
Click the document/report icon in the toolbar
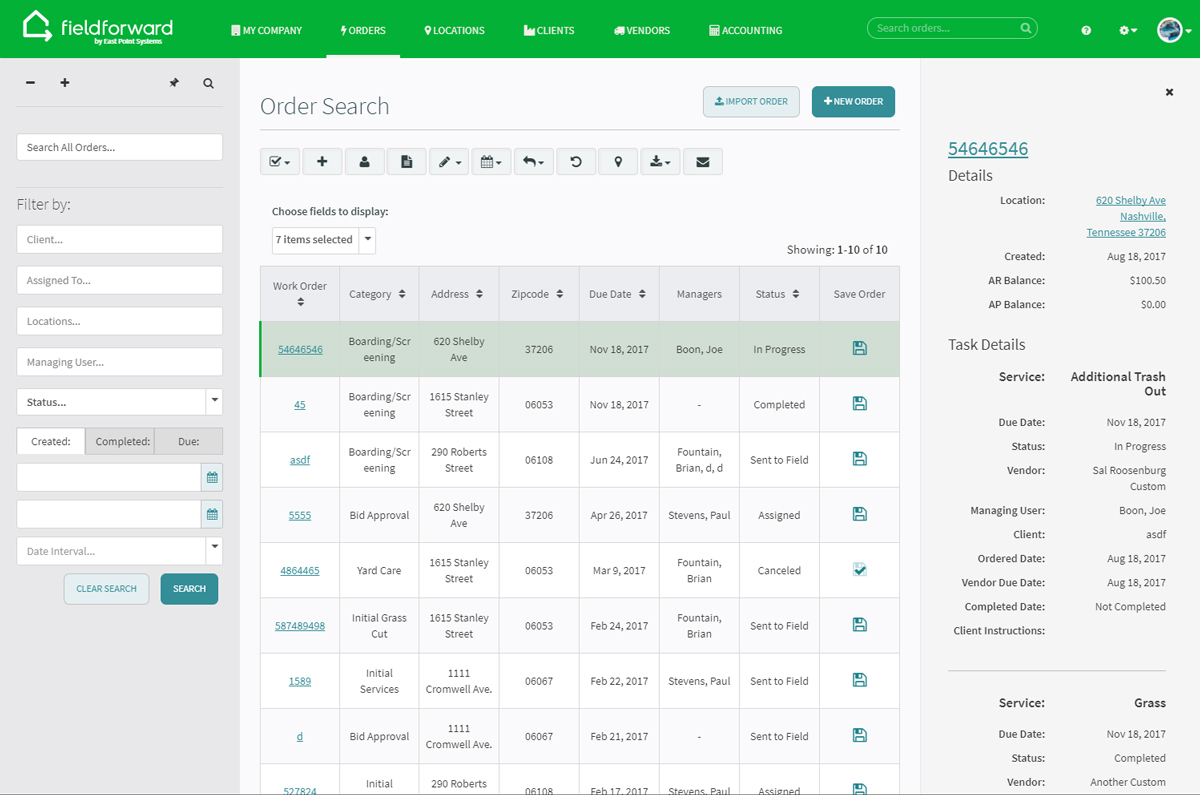(406, 161)
